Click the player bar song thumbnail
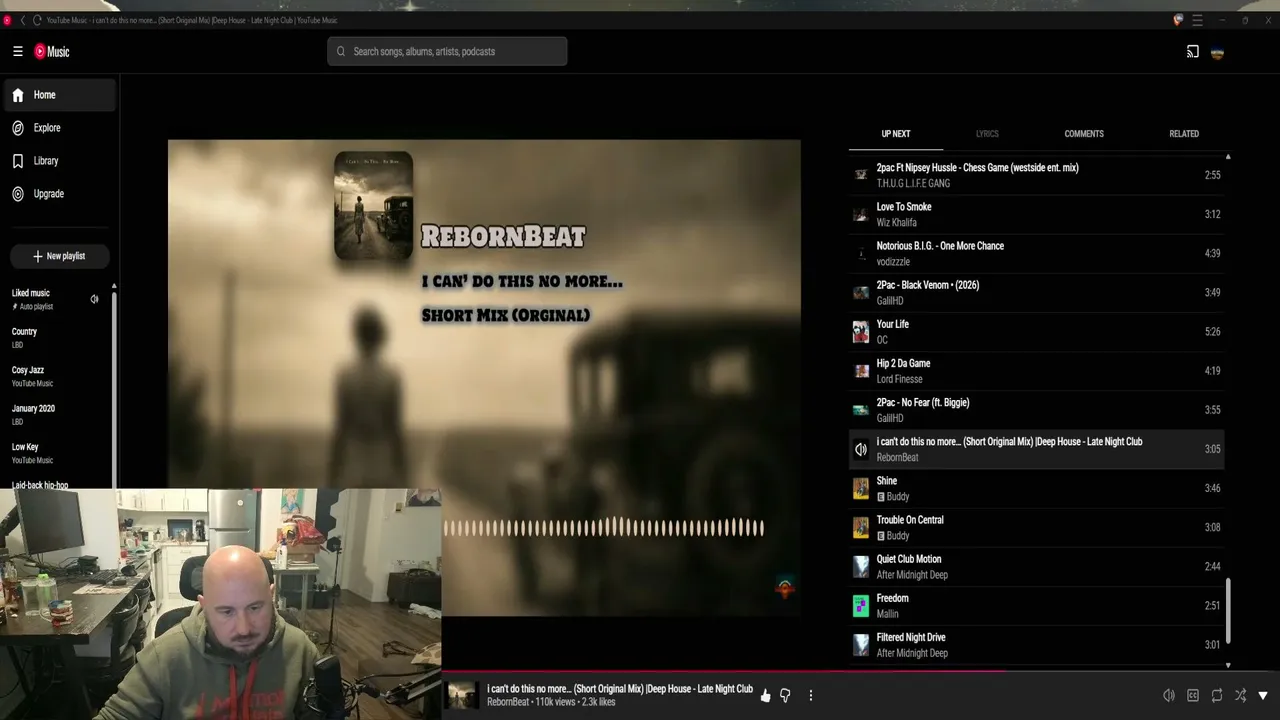 [x=462, y=695]
